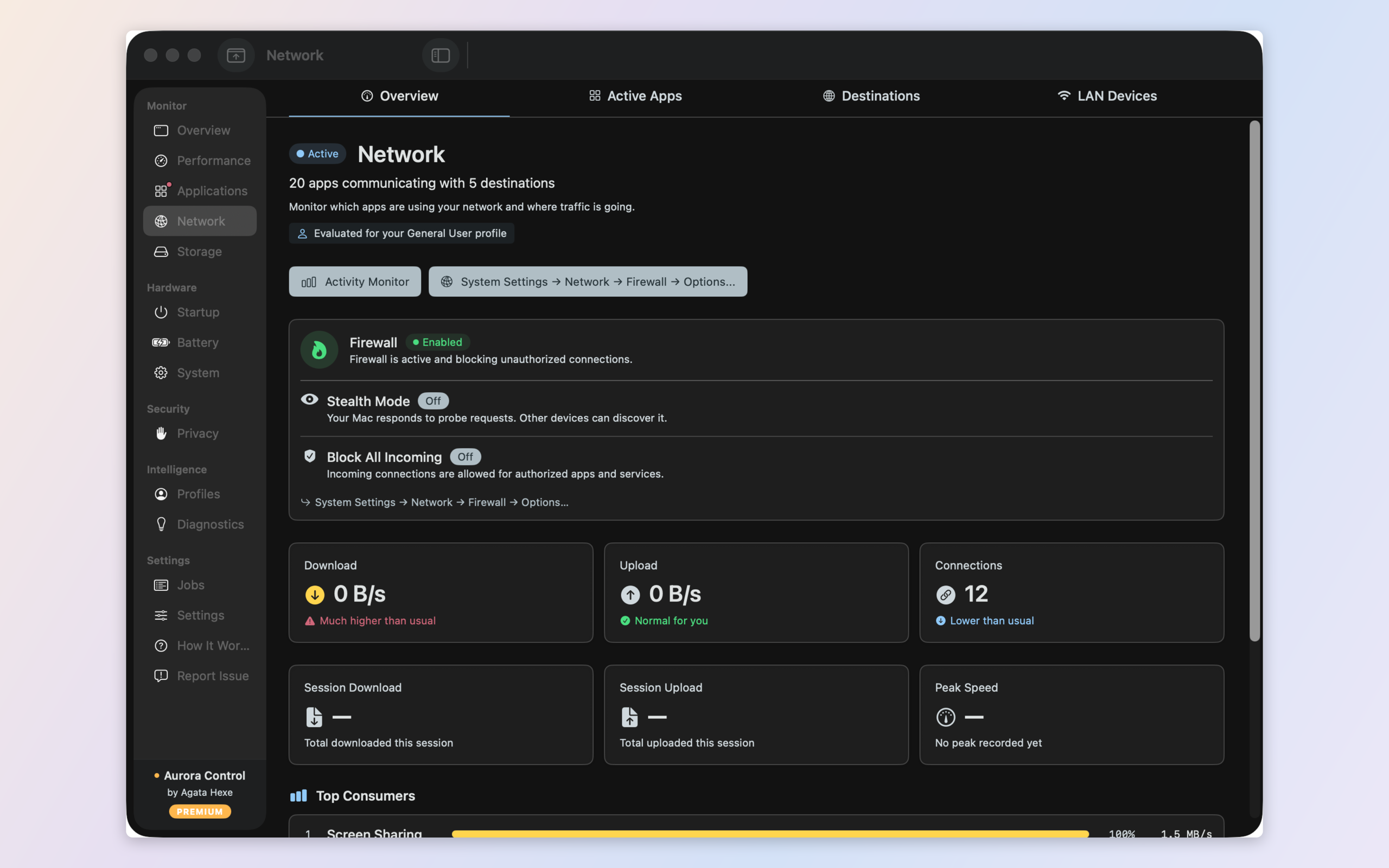
Task: Click the Connections link icon
Action: tap(946, 595)
